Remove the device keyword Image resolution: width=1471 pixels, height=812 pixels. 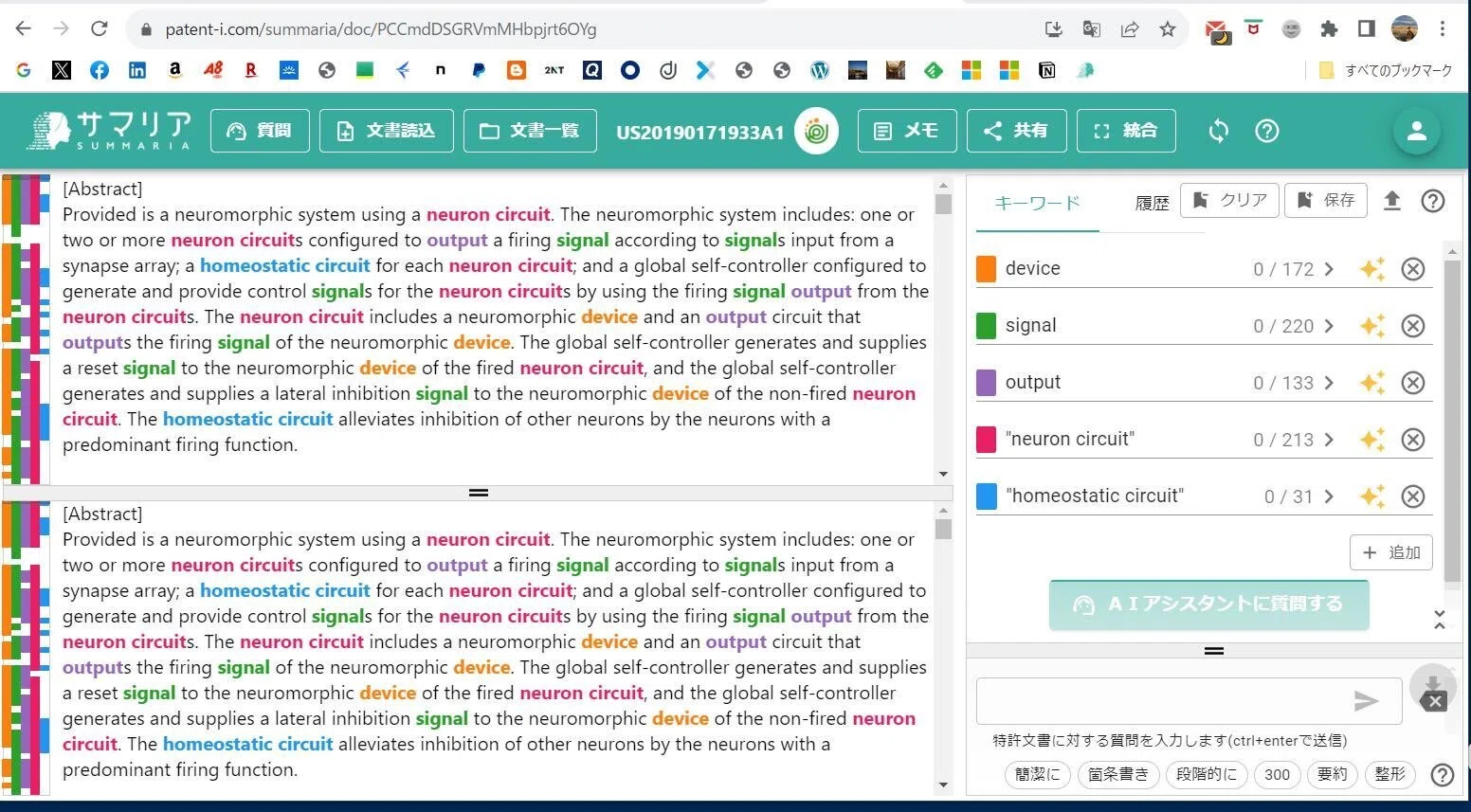[x=1413, y=269]
